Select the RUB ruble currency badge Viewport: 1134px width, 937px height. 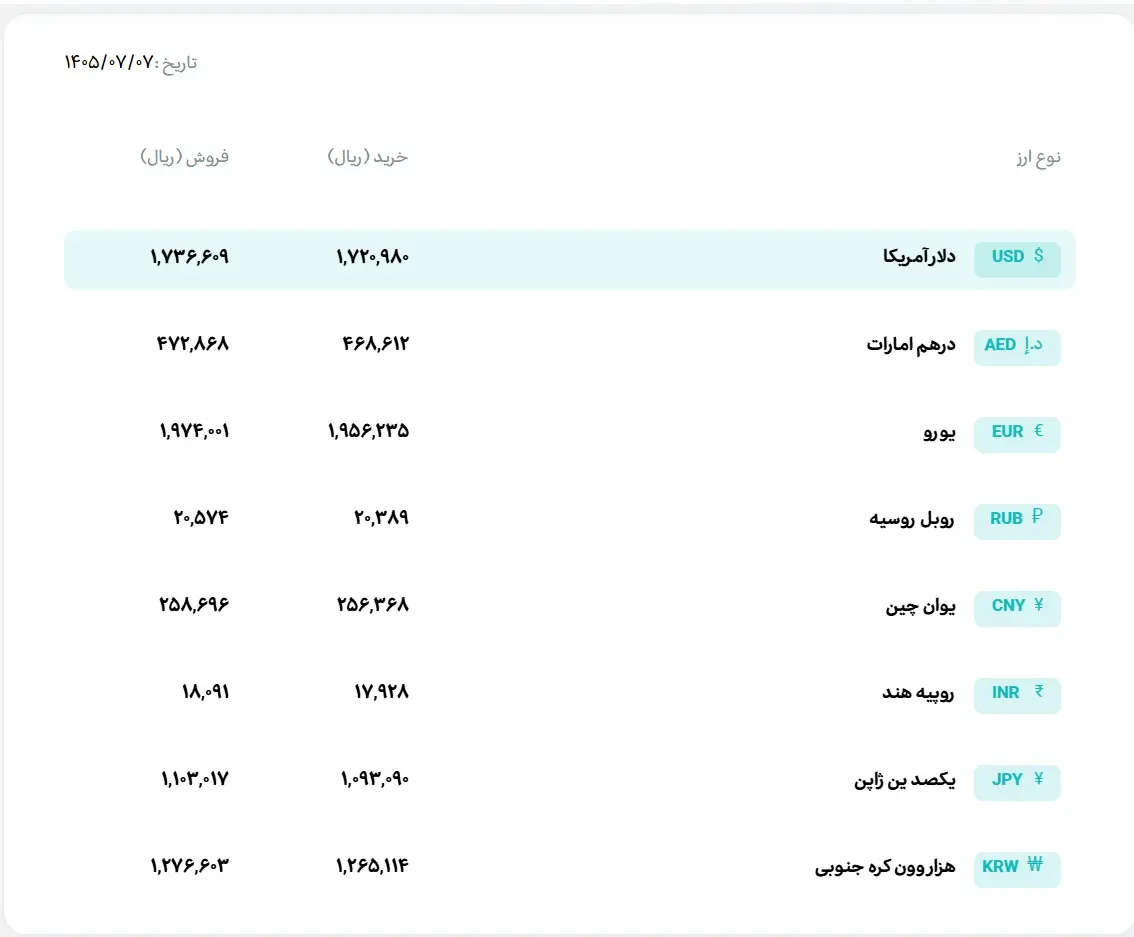1017,520
